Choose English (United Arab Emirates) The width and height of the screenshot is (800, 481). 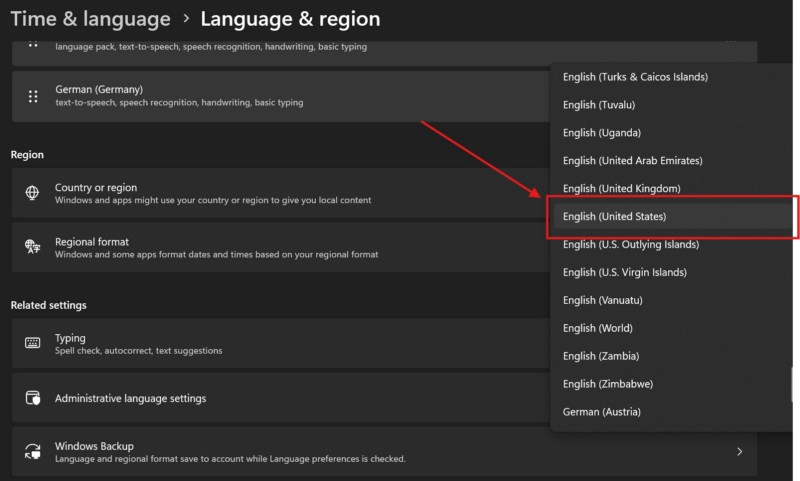[632, 161]
